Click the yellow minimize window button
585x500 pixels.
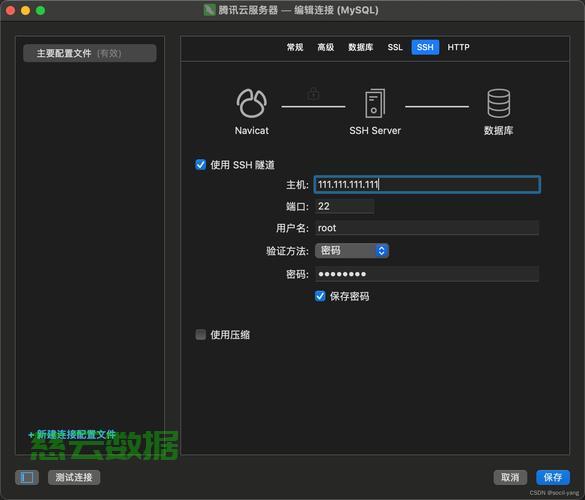click(25, 10)
